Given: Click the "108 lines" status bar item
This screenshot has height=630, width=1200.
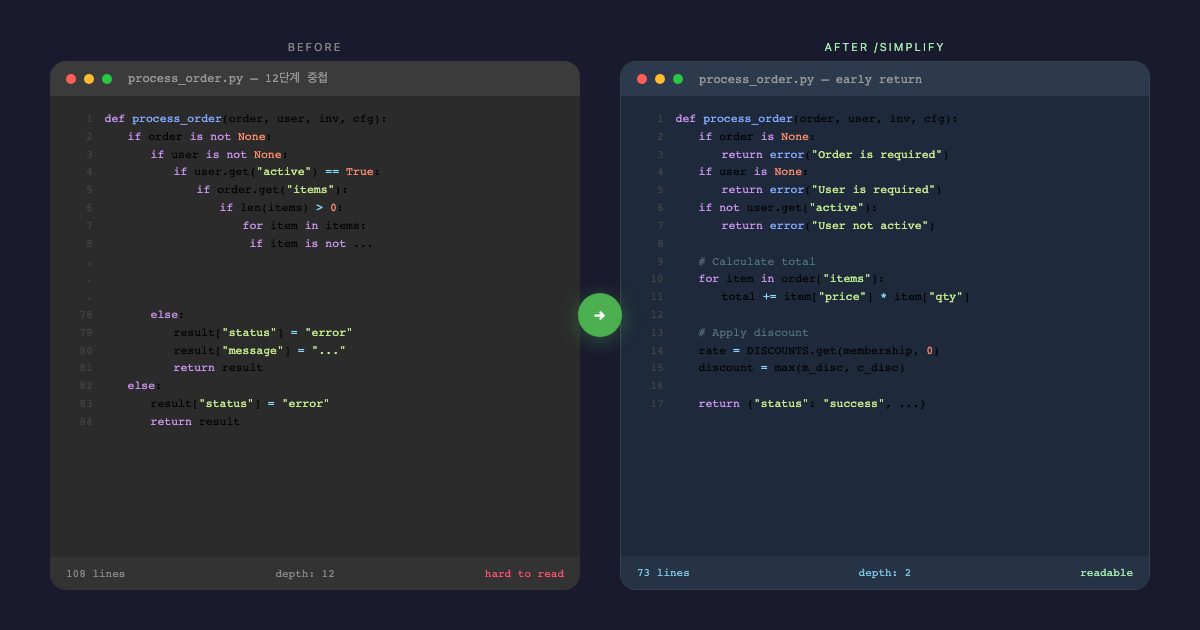Looking at the screenshot, I should (x=96, y=574).
